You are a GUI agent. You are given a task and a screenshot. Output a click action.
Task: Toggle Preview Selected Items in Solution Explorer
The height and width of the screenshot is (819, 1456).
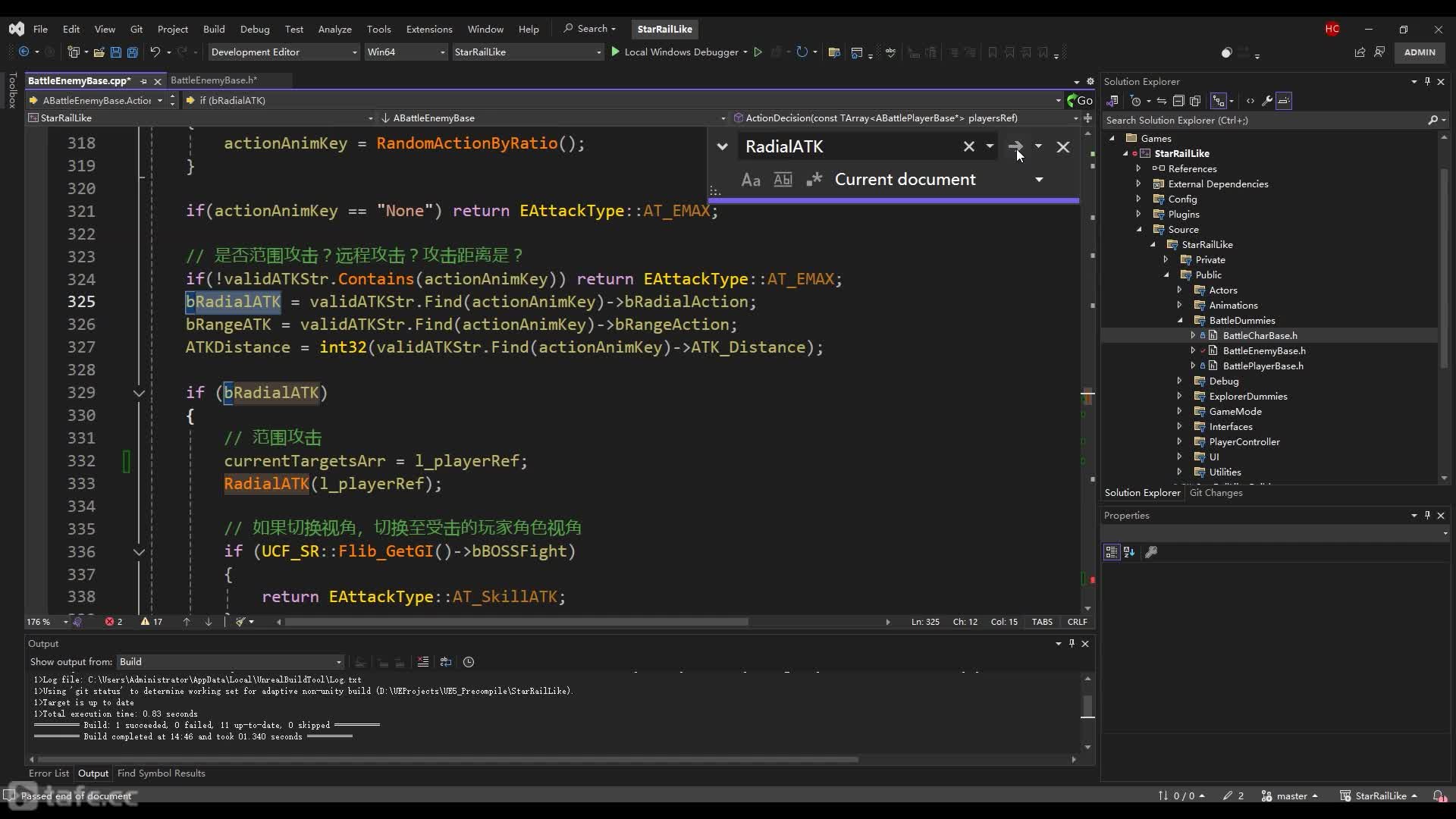click(1284, 101)
